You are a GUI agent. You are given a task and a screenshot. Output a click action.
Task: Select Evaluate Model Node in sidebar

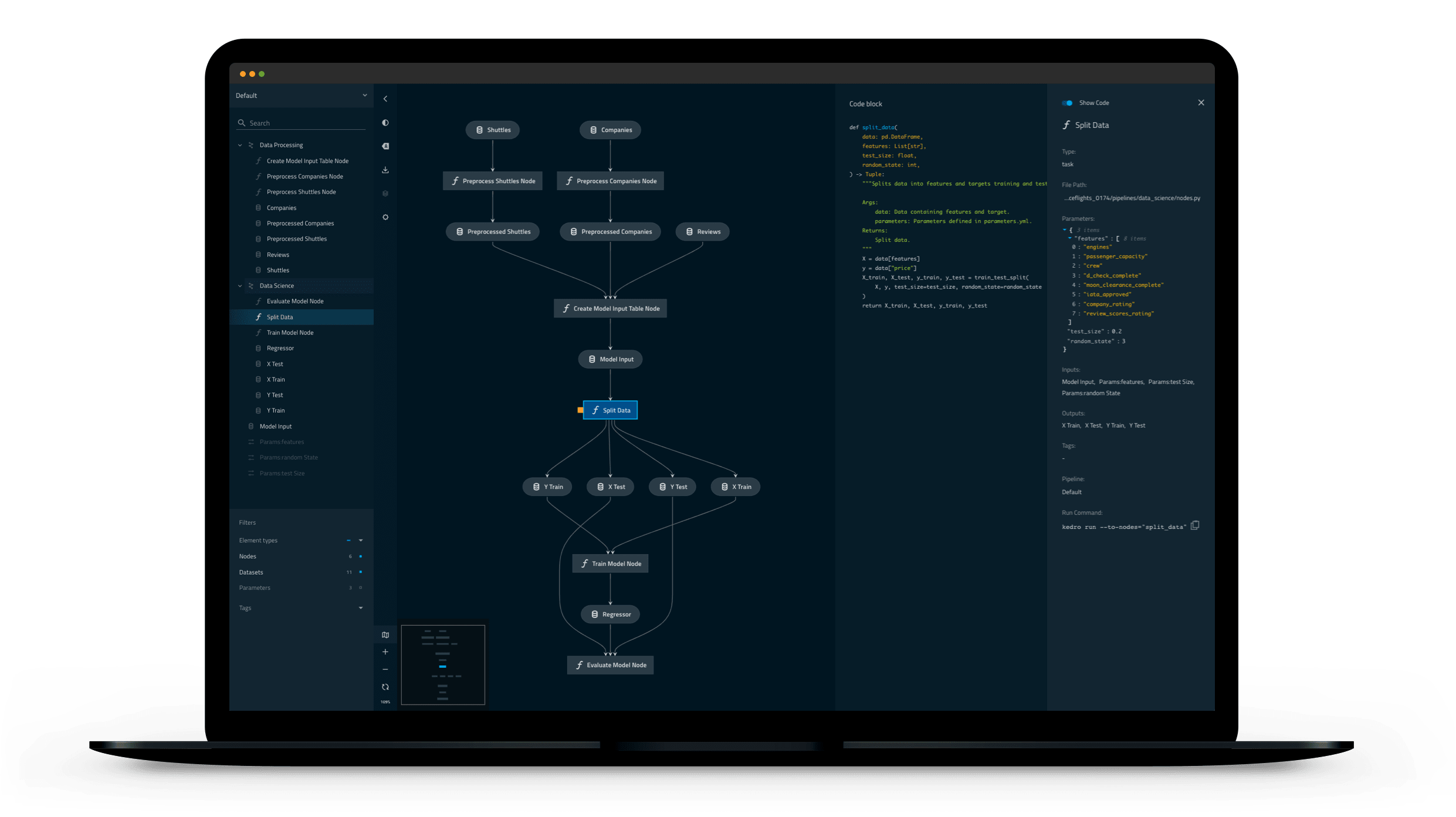(x=294, y=301)
